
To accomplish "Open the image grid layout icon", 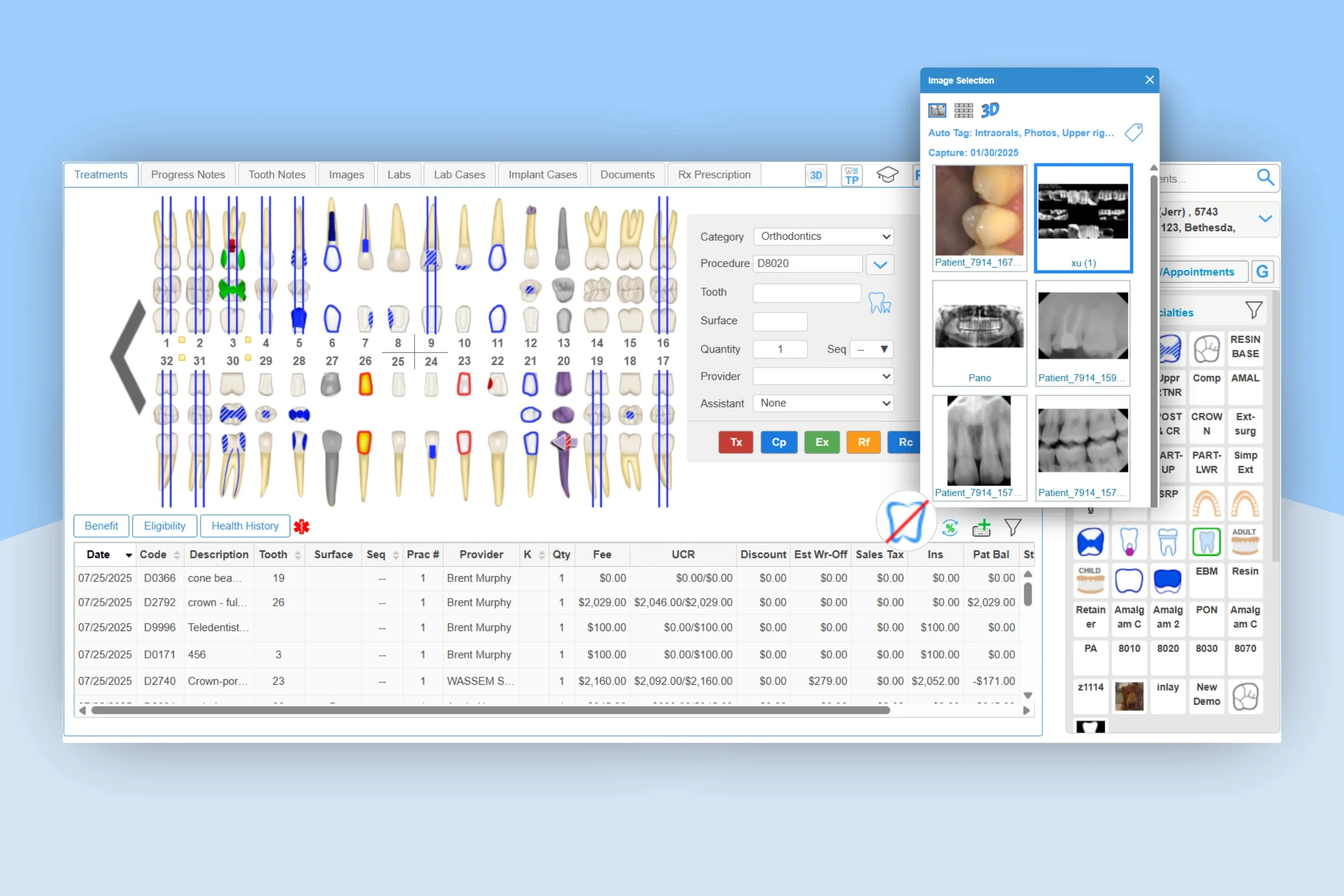I will (963, 110).
